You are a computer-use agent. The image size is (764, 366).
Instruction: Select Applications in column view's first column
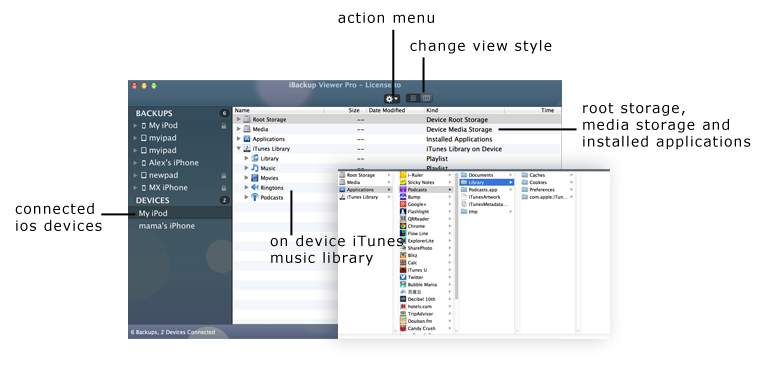(x=365, y=190)
